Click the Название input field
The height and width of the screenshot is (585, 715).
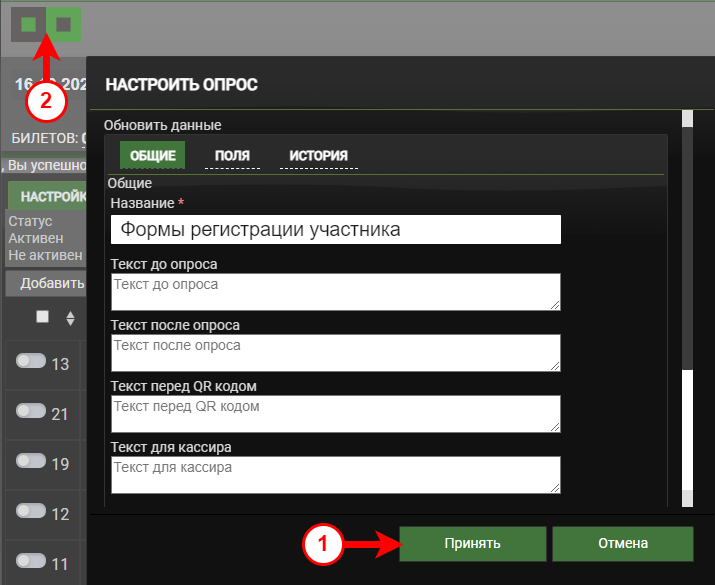coord(336,229)
